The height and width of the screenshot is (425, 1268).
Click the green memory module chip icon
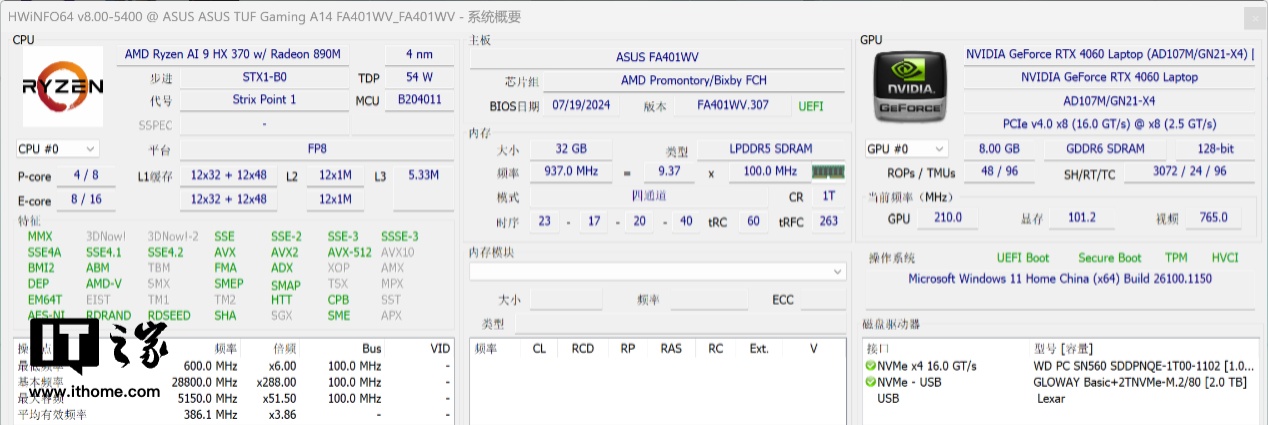828,172
